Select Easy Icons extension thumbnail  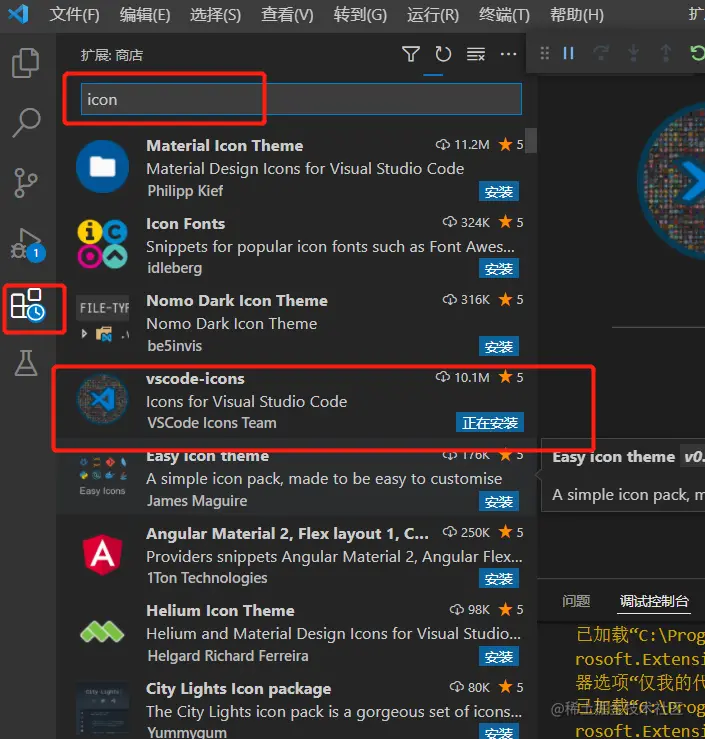coord(102,475)
